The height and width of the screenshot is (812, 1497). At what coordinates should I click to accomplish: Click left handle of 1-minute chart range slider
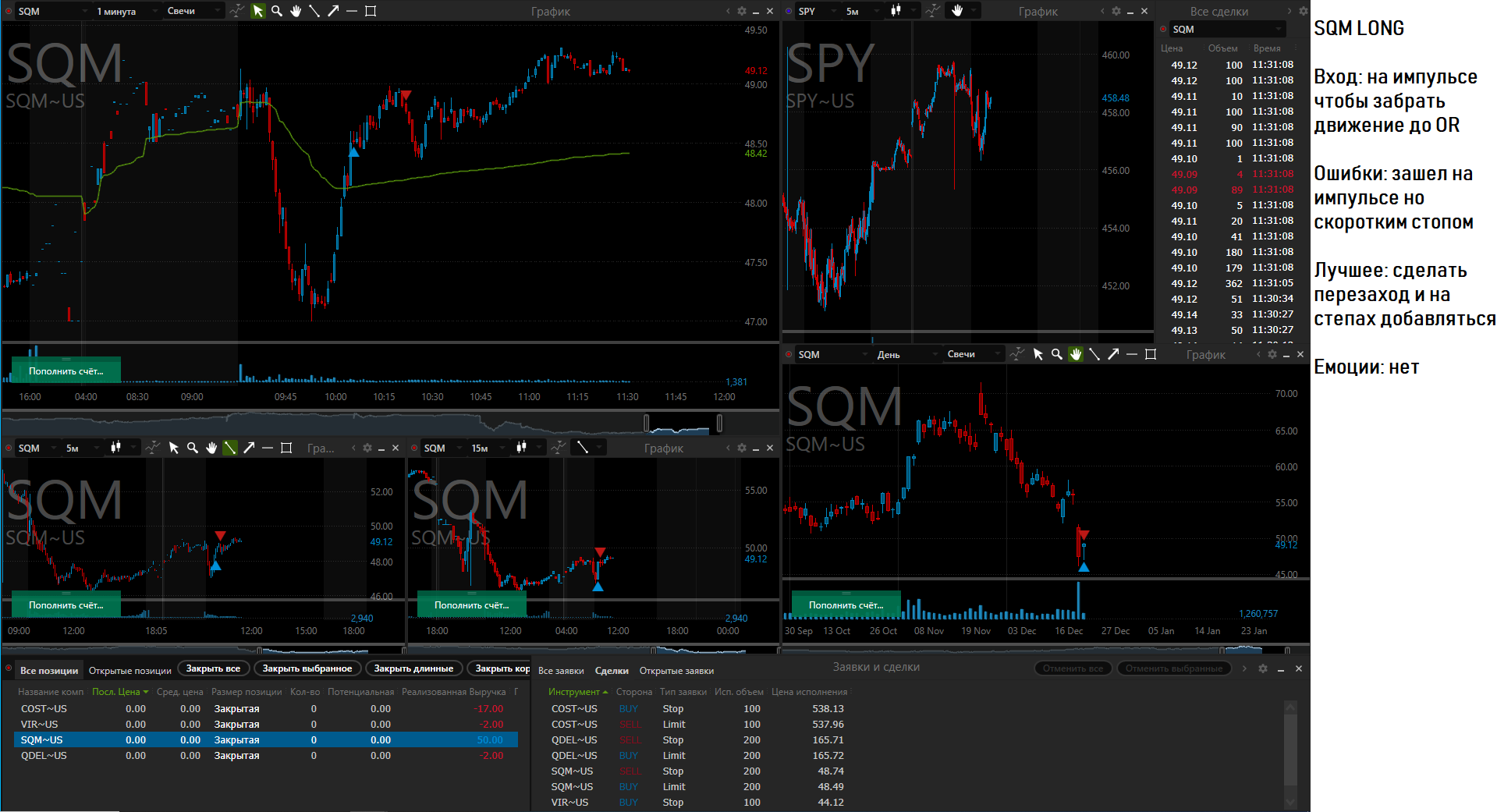[x=646, y=423]
